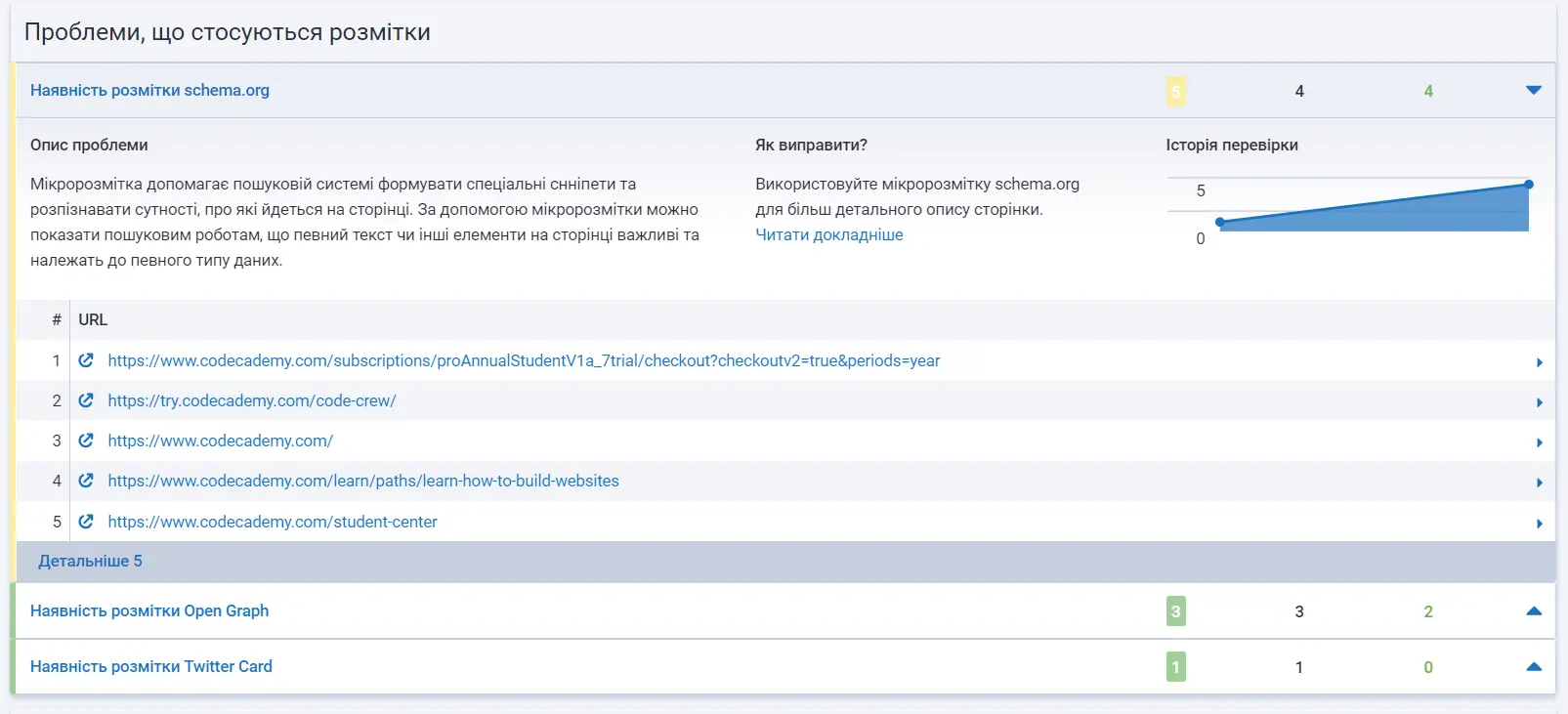
Task: Open 'Наявність розмітки Open Graph' heading
Action: (149, 610)
